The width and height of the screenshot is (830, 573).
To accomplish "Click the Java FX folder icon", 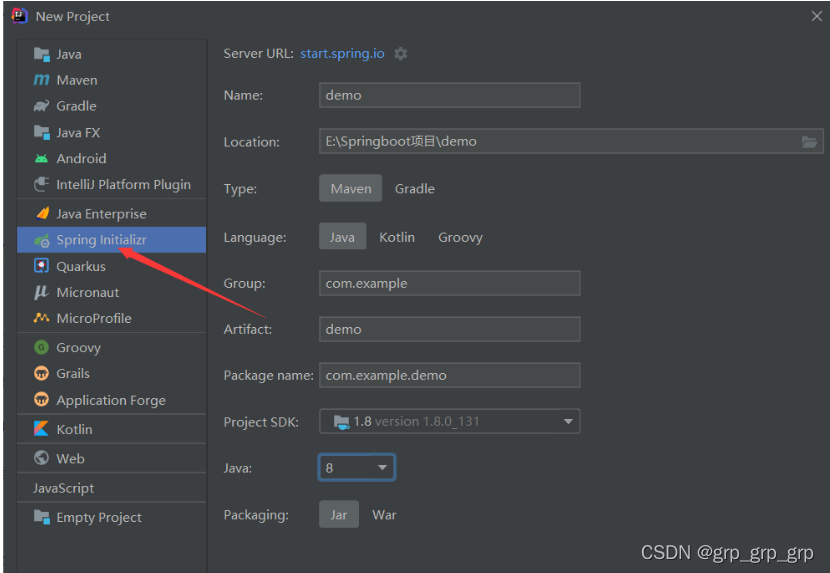I will click(42, 132).
